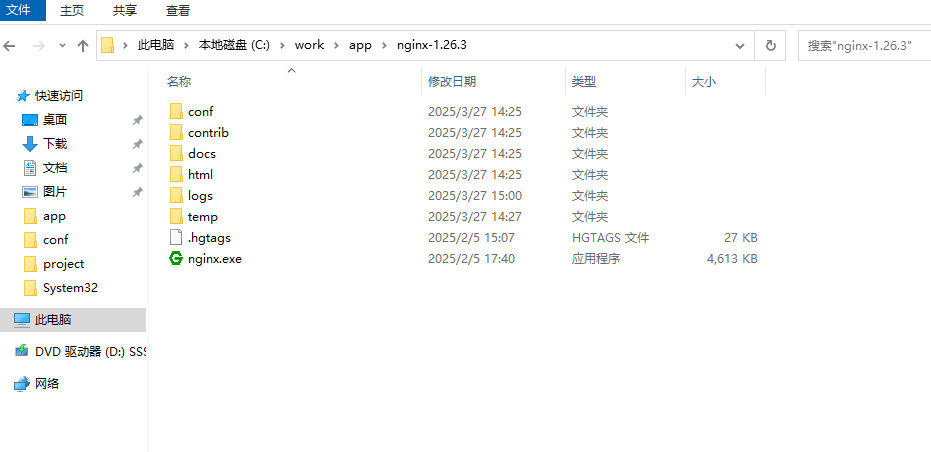This screenshot has height=452, width=931.
Task: Navigate to app in address path
Action: point(360,45)
